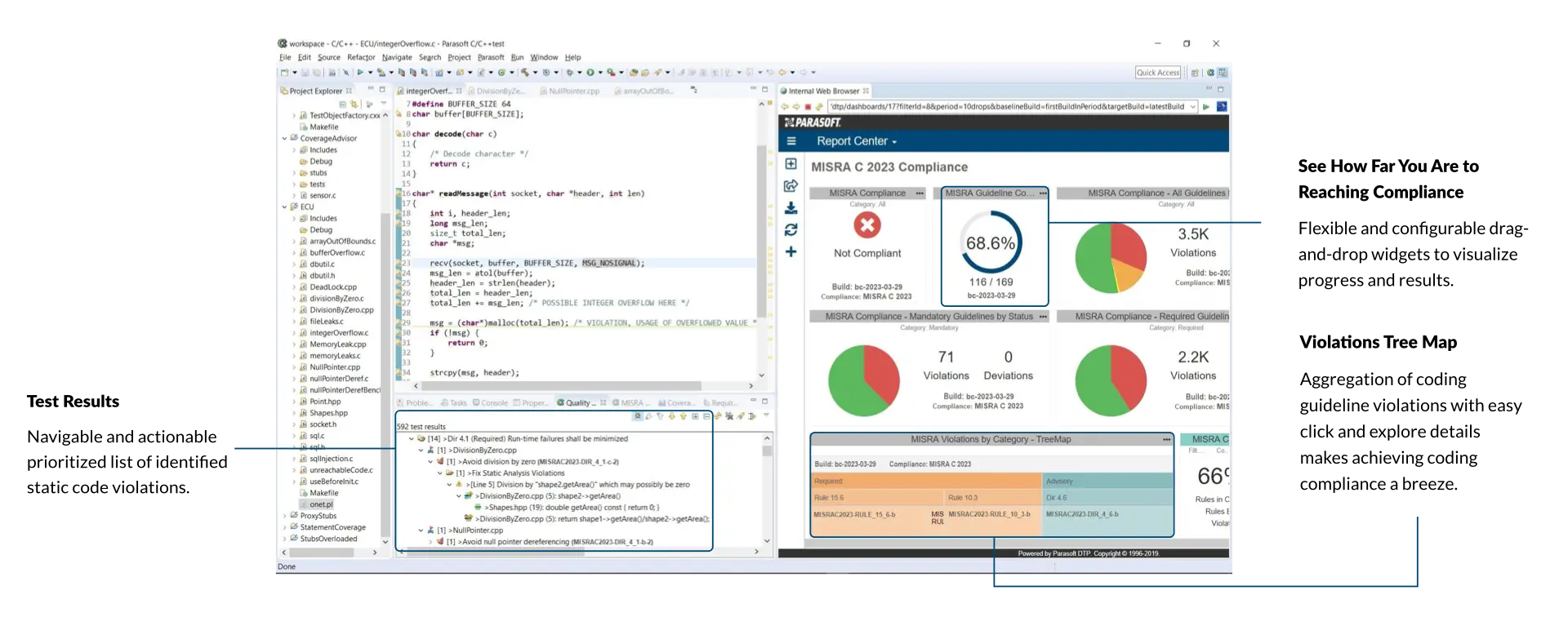Click the red Stop icon in web browser

808,107
